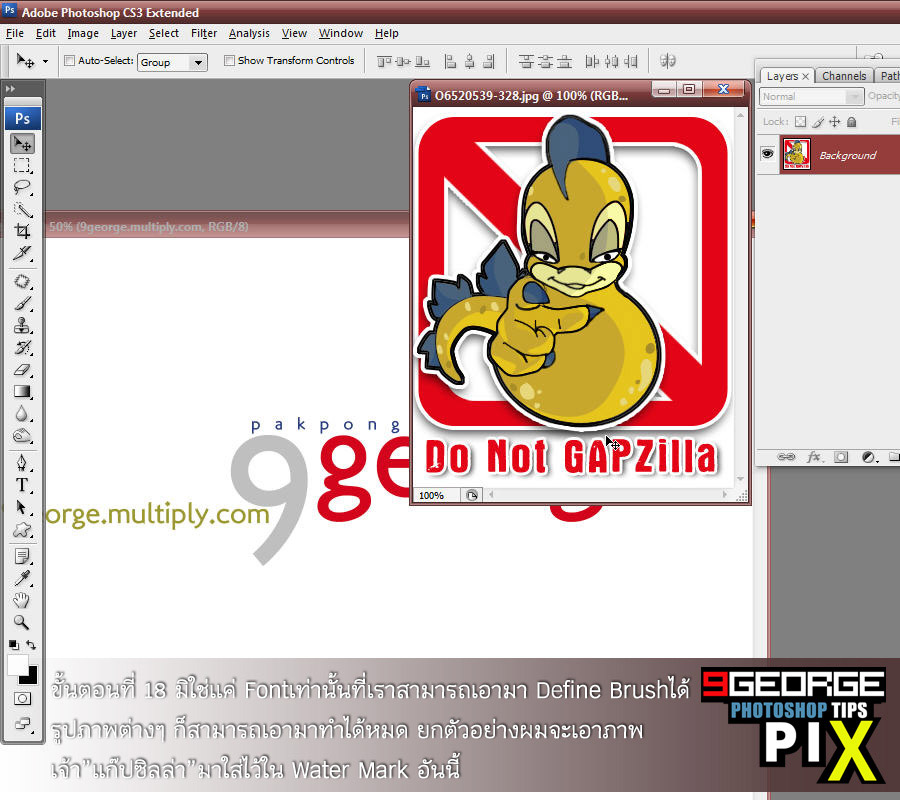Screen dimensions: 900x800
Task: Select the Rectangular Marquee tool
Action: [22, 165]
